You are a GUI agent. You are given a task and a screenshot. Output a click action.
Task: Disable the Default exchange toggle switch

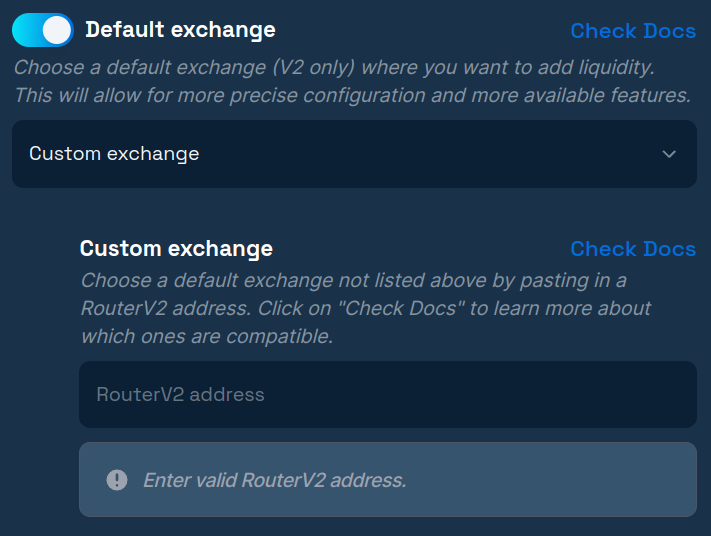pyautogui.click(x=43, y=30)
